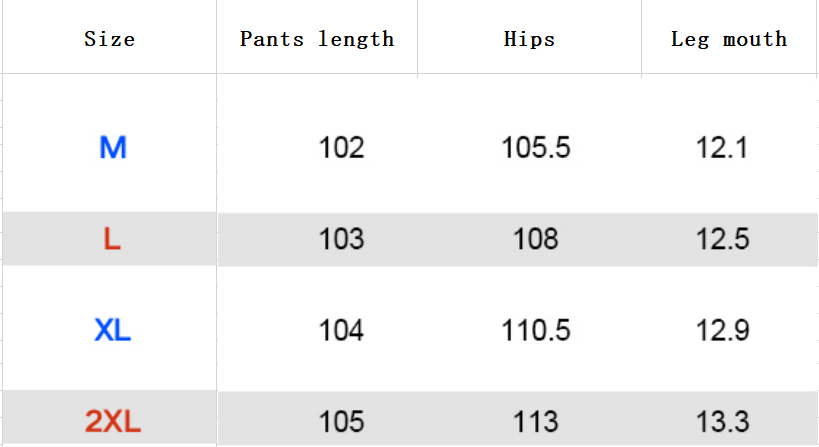The image size is (819, 447).
Task: Click leg mouth value 12.5
Action: (722, 239)
